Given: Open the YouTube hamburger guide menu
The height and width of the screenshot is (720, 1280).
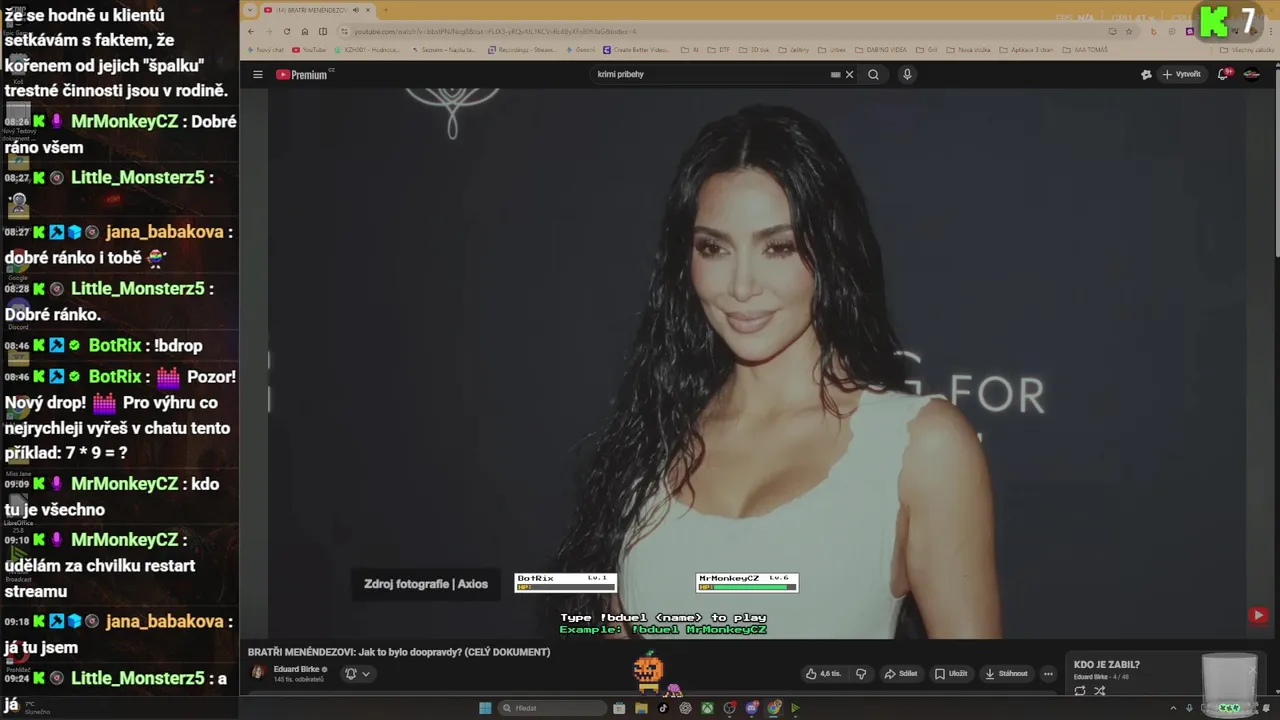Looking at the screenshot, I should pyautogui.click(x=257, y=75).
